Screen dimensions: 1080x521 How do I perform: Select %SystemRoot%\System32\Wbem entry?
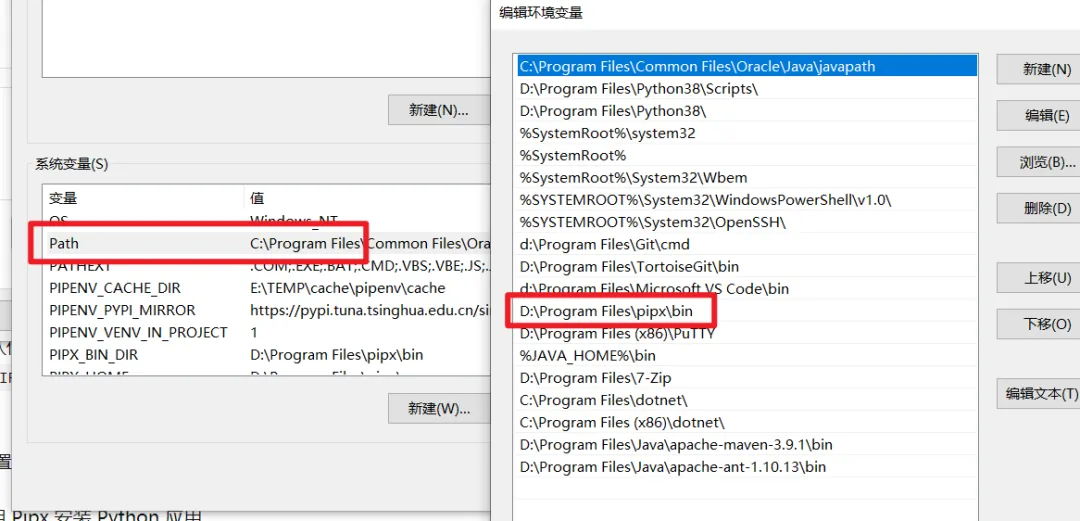(x=747, y=178)
